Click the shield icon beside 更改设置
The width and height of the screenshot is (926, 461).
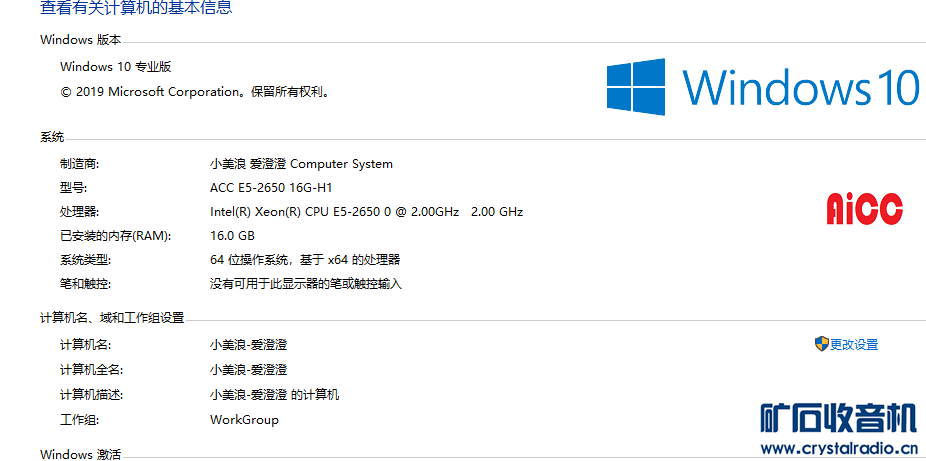[x=821, y=344]
